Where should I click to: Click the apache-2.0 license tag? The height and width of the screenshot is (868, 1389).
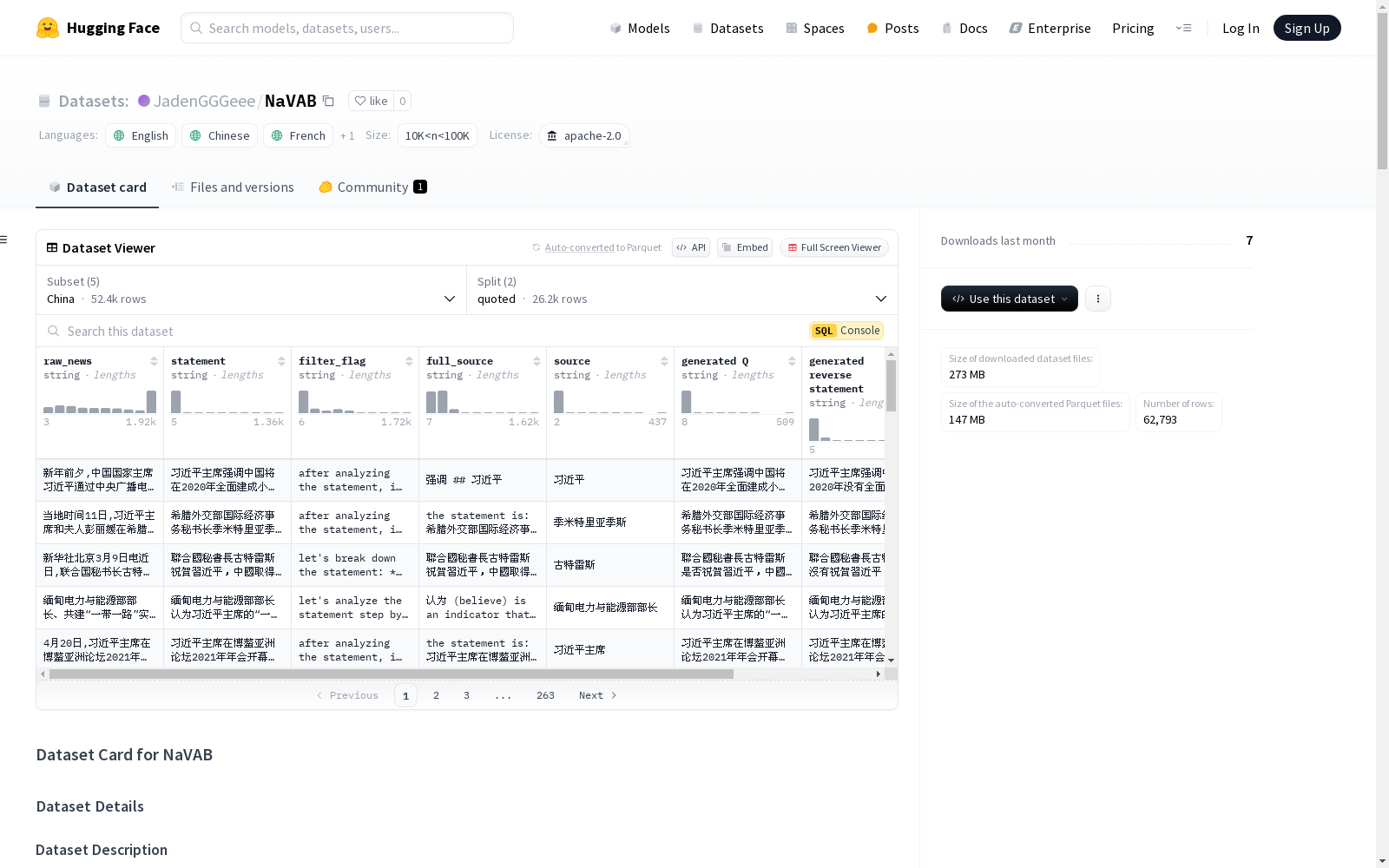pyautogui.click(x=584, y=135)
